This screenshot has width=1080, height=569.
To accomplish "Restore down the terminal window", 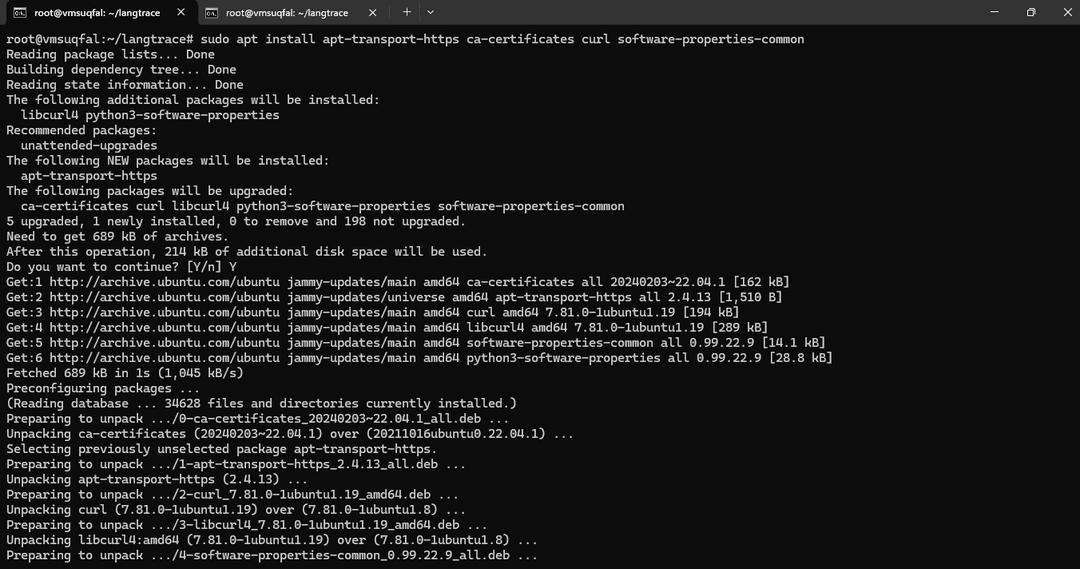I will pyautogui.click(x=1030, y=12).
